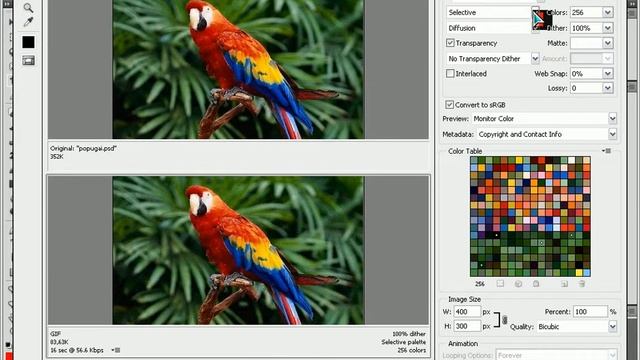This screenshot has width=640, height=360.
Task: Open the Metadata Copyright and Contact Info dropdown
Action: point(547,134)
